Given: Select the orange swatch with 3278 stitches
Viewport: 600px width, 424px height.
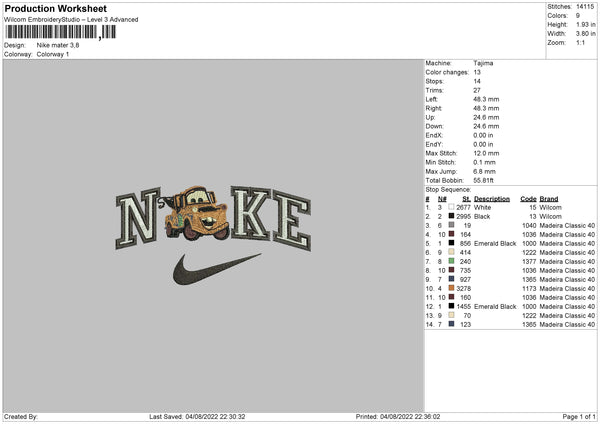Looking at the screenshot, I should click(451, 288).
